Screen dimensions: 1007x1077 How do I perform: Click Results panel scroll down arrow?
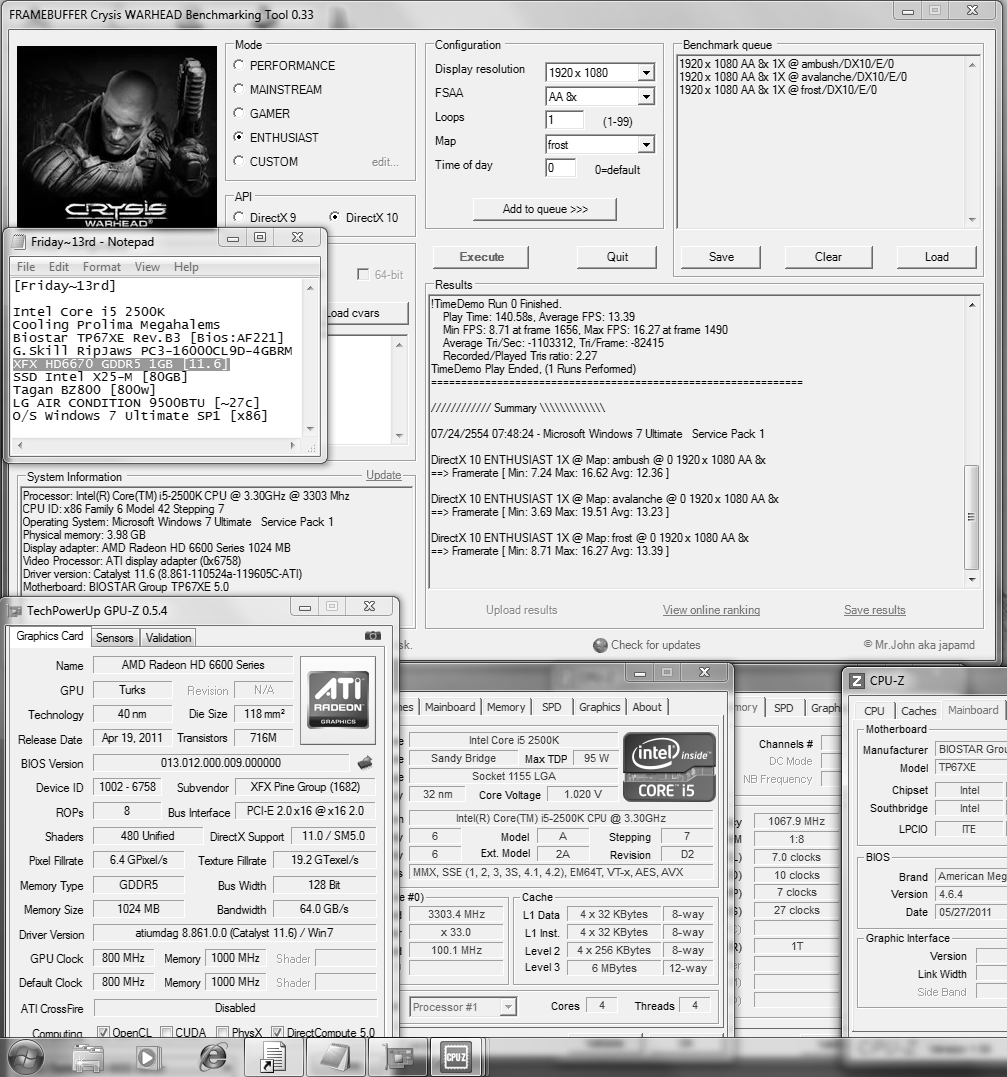(x=972, y=579)
